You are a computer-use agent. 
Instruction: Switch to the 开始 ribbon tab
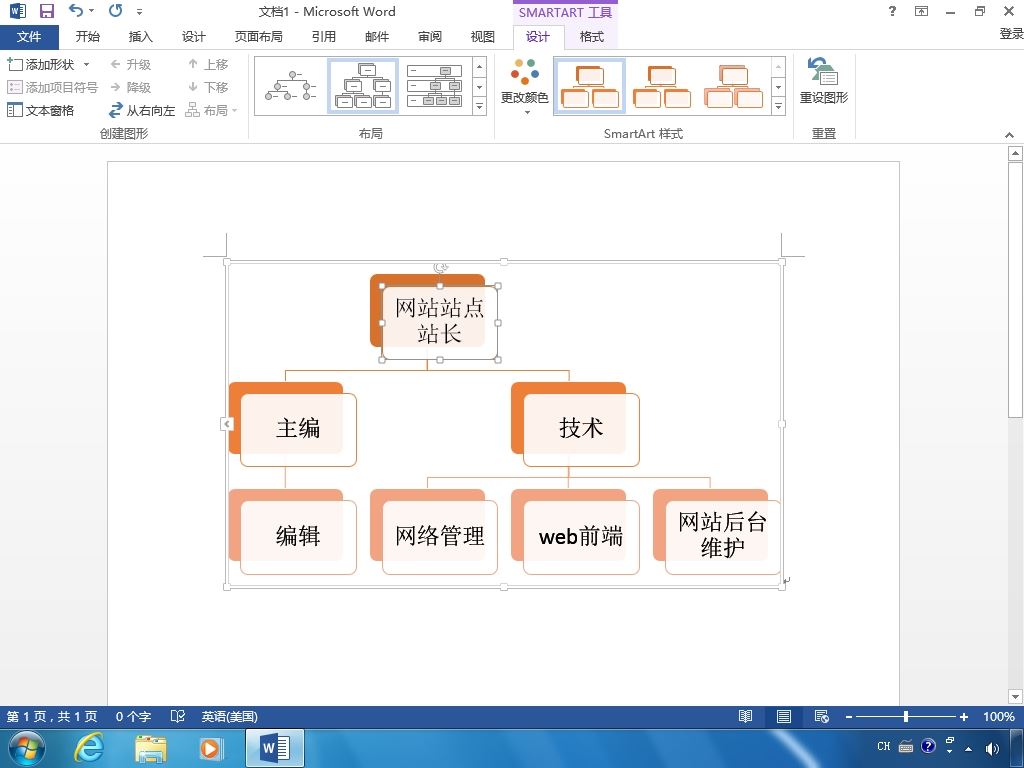tap(88, 37)
